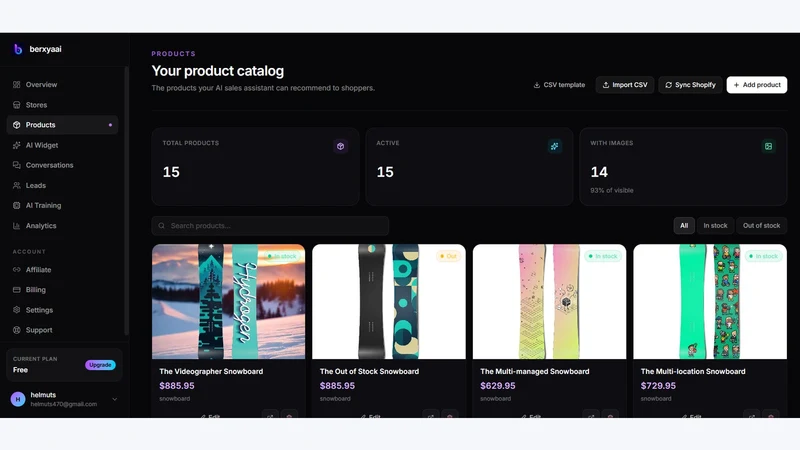Go to Overview in the sidebar
Screen dimensions: 800x450
[x=62, y=85]
